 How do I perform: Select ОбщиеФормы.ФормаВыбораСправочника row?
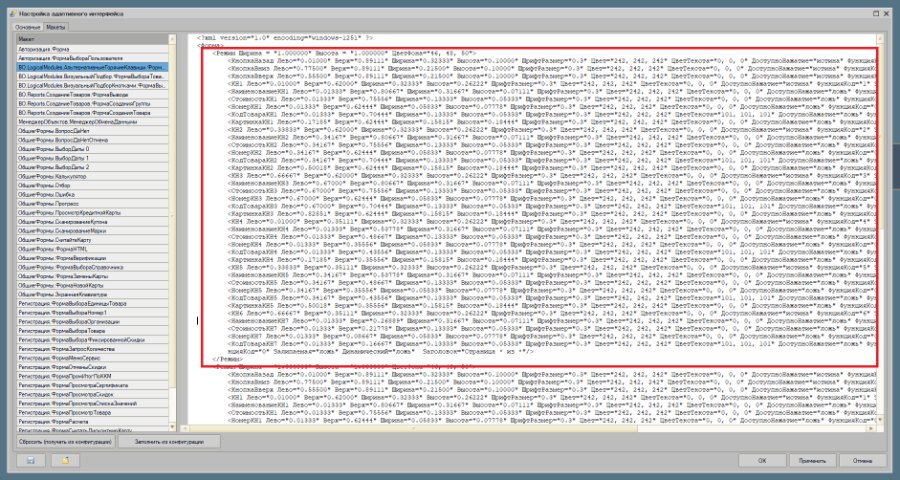(x=92, y=268)
